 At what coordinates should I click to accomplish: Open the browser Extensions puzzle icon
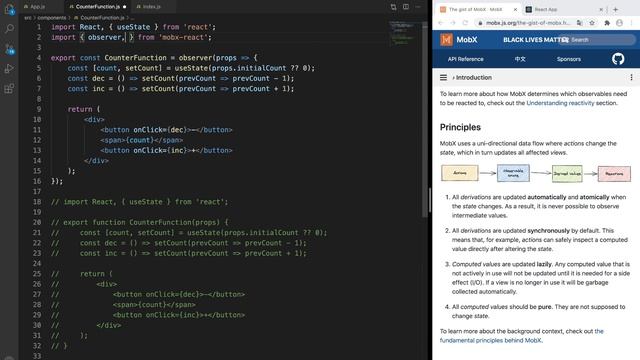[x=607, y=23]
